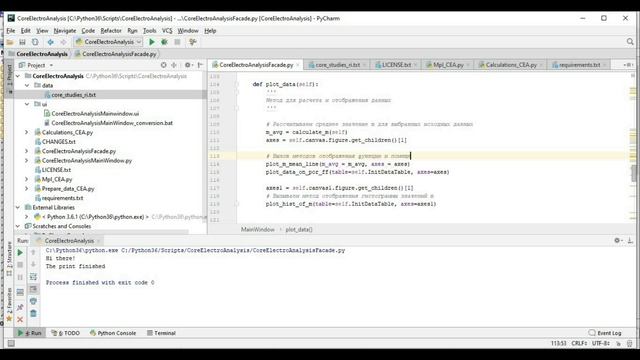Expand Calculations_CEA.py in project tree

27,132
